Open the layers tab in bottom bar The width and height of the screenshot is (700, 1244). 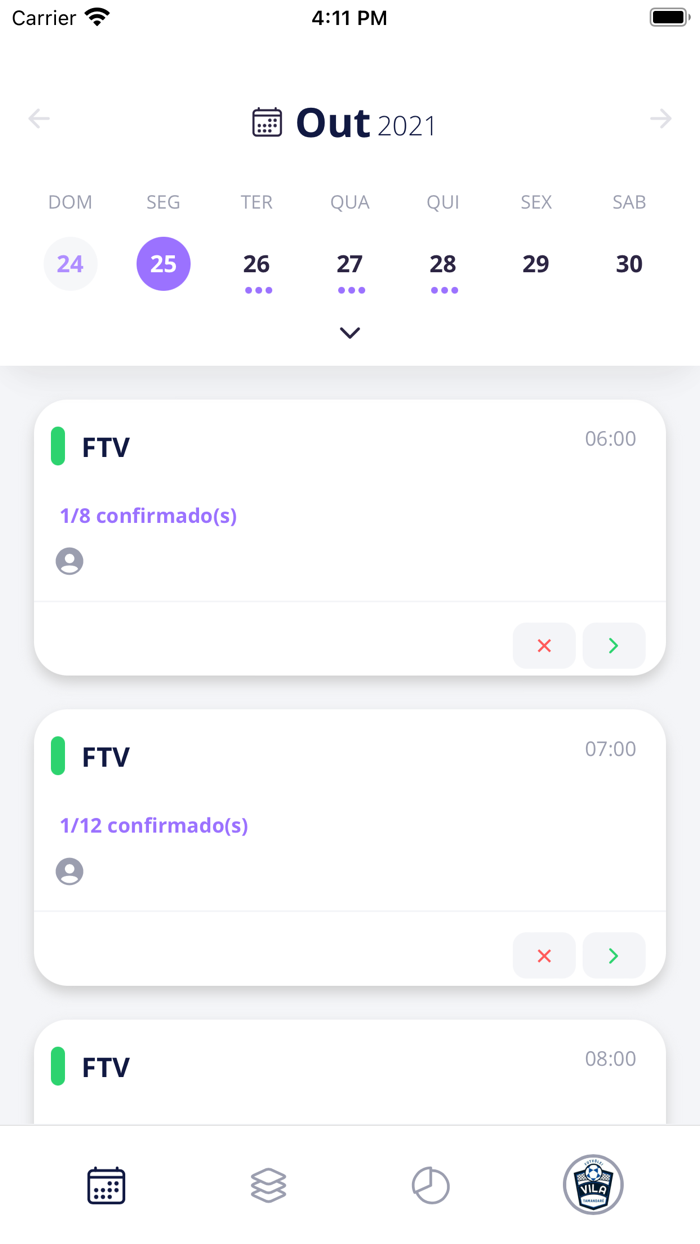[268, 1186]
